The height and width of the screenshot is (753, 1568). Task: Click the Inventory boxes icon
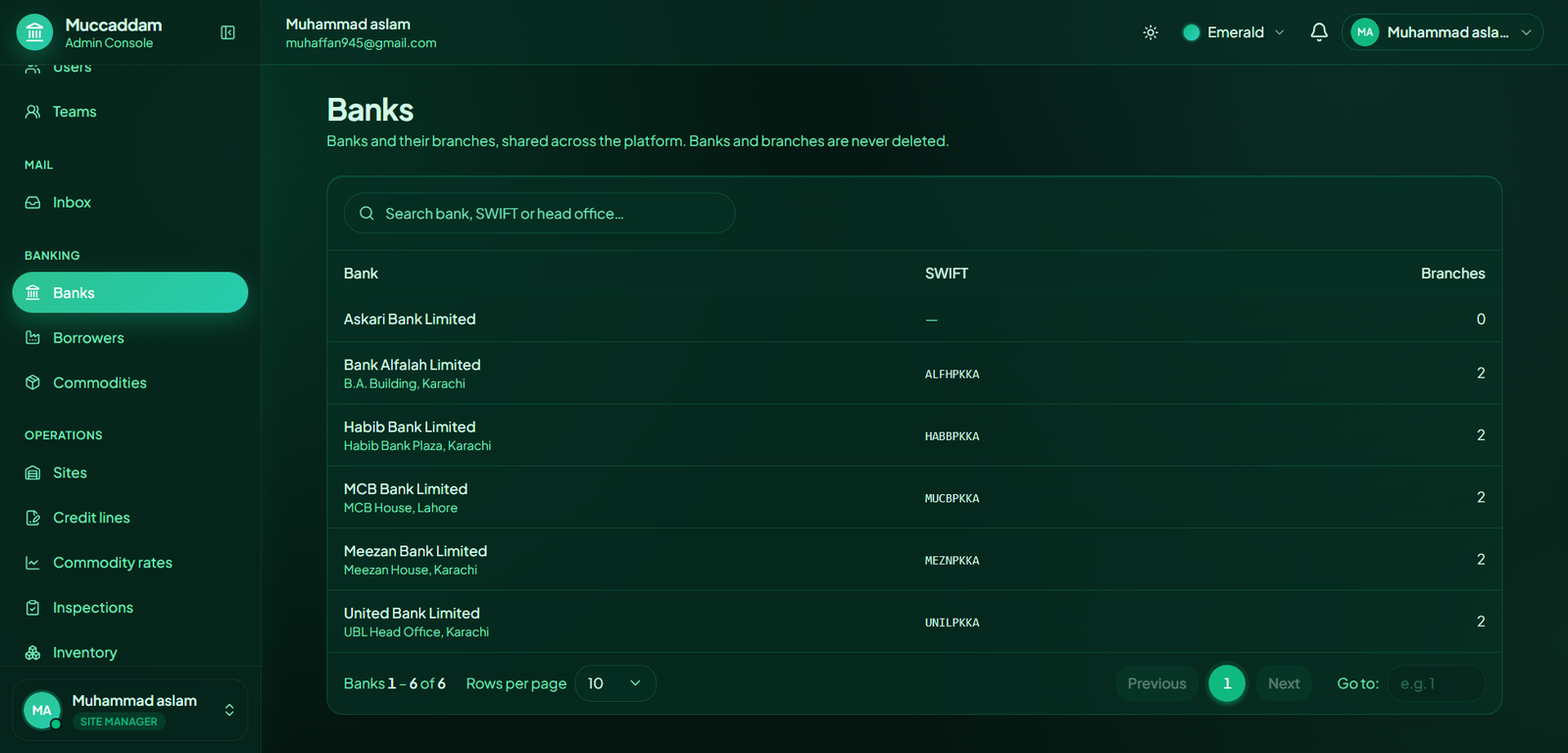coord(32,653)
